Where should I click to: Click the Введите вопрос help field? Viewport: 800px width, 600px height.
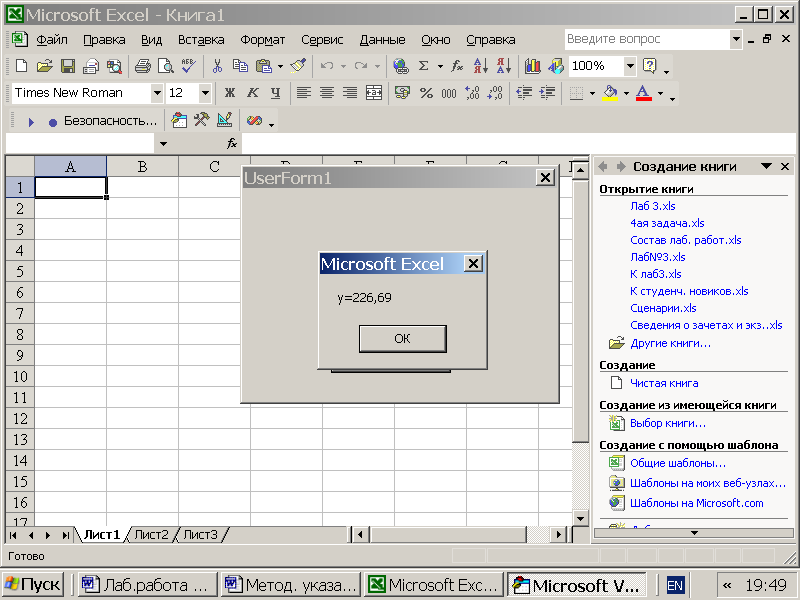tap(647, 39)
